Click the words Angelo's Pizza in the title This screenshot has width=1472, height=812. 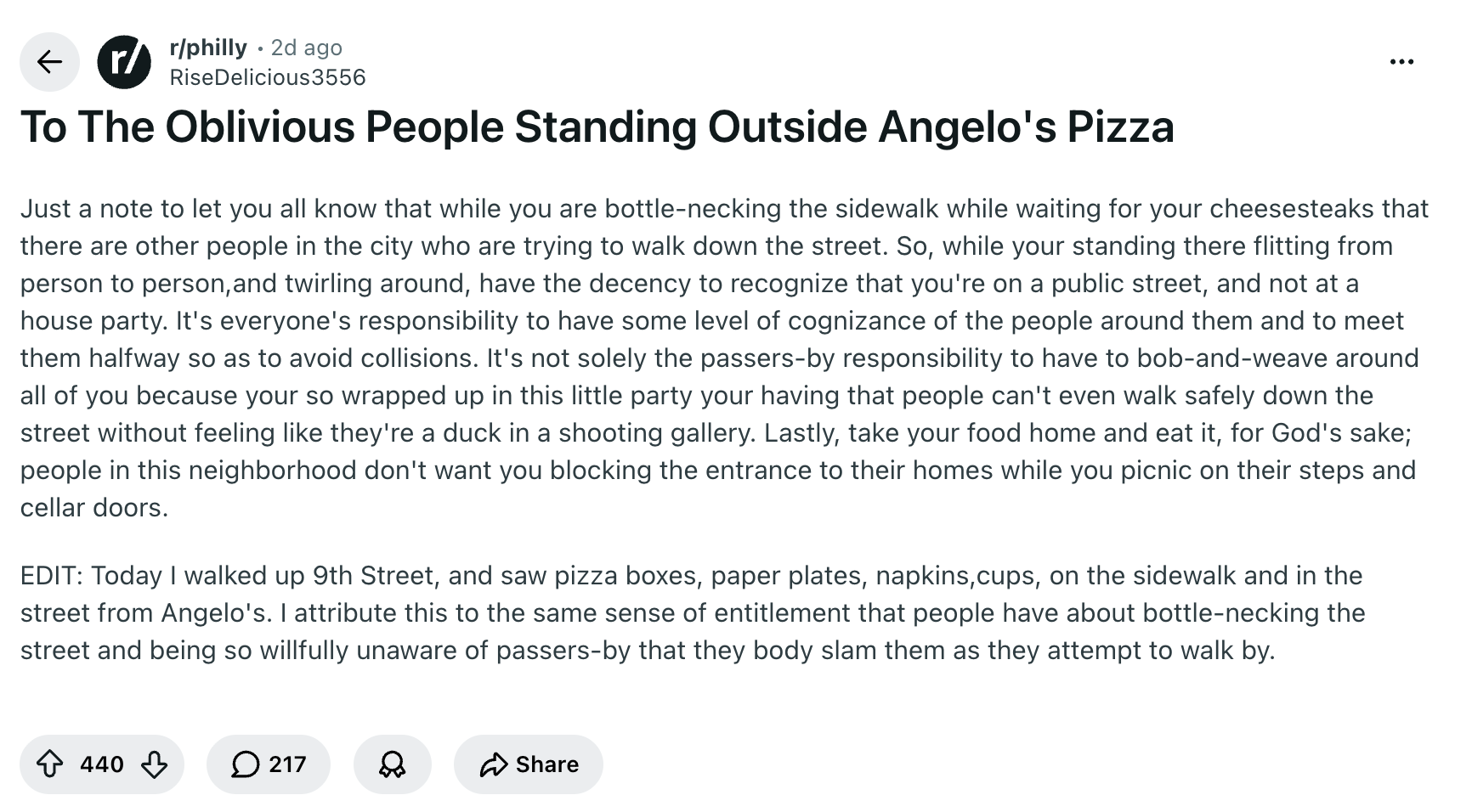pyautogui.click(x=1026, y=127)
